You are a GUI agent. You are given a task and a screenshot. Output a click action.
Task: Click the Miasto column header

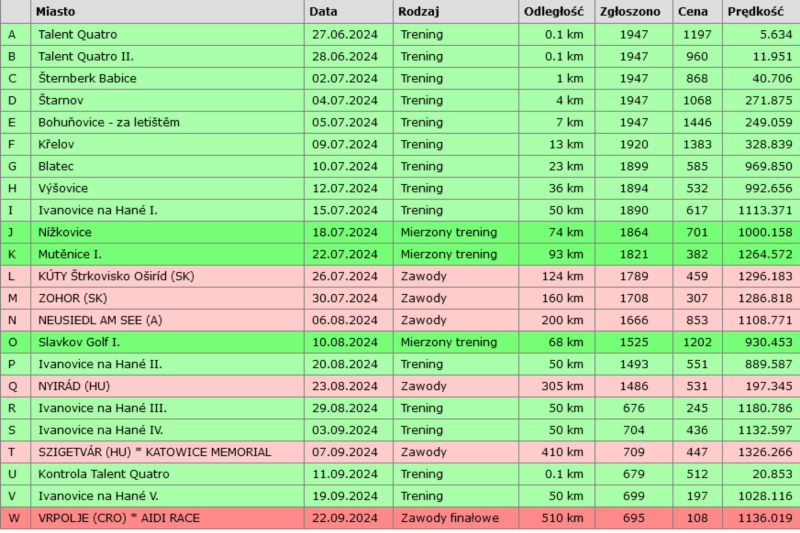coord(59,12)
